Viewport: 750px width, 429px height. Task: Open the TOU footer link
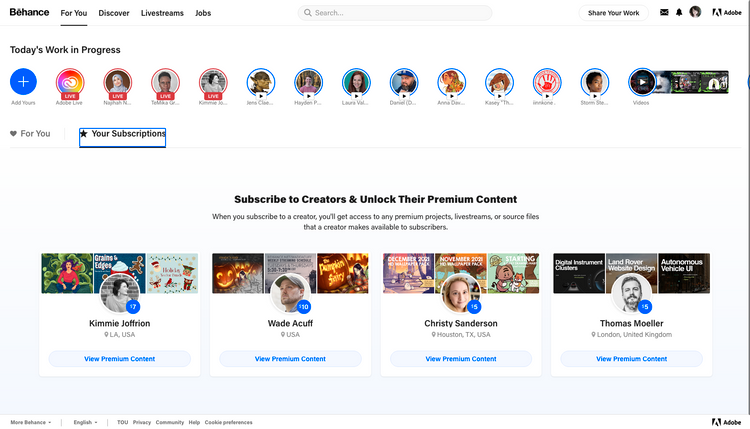pyautogui.click(x=122, y=422)
